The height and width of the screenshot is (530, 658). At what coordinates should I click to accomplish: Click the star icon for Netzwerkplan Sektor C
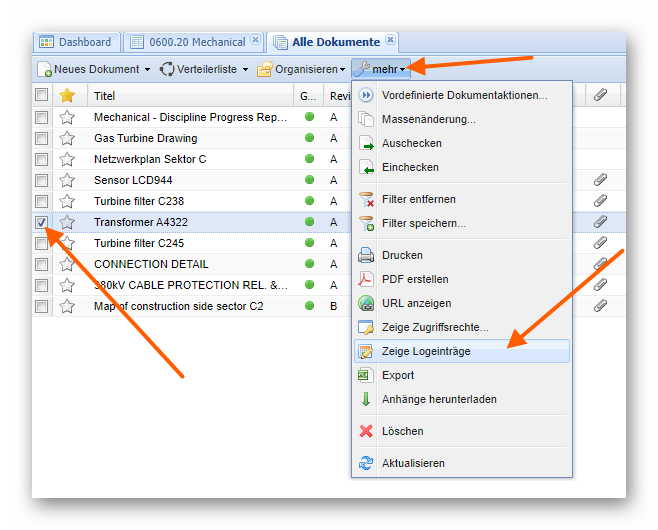coord(67,159)
